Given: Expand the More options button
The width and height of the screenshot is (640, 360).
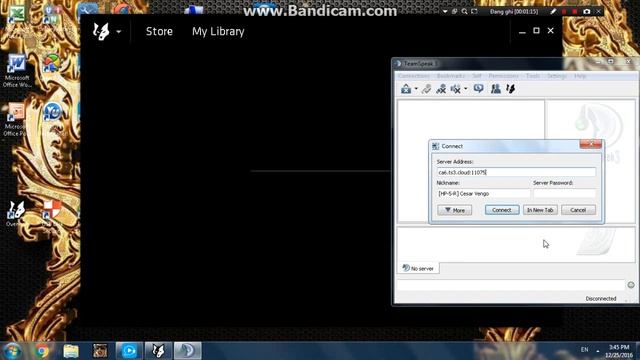Looking at the screenshot, I should pyautogui.click(x=455, y=210).
